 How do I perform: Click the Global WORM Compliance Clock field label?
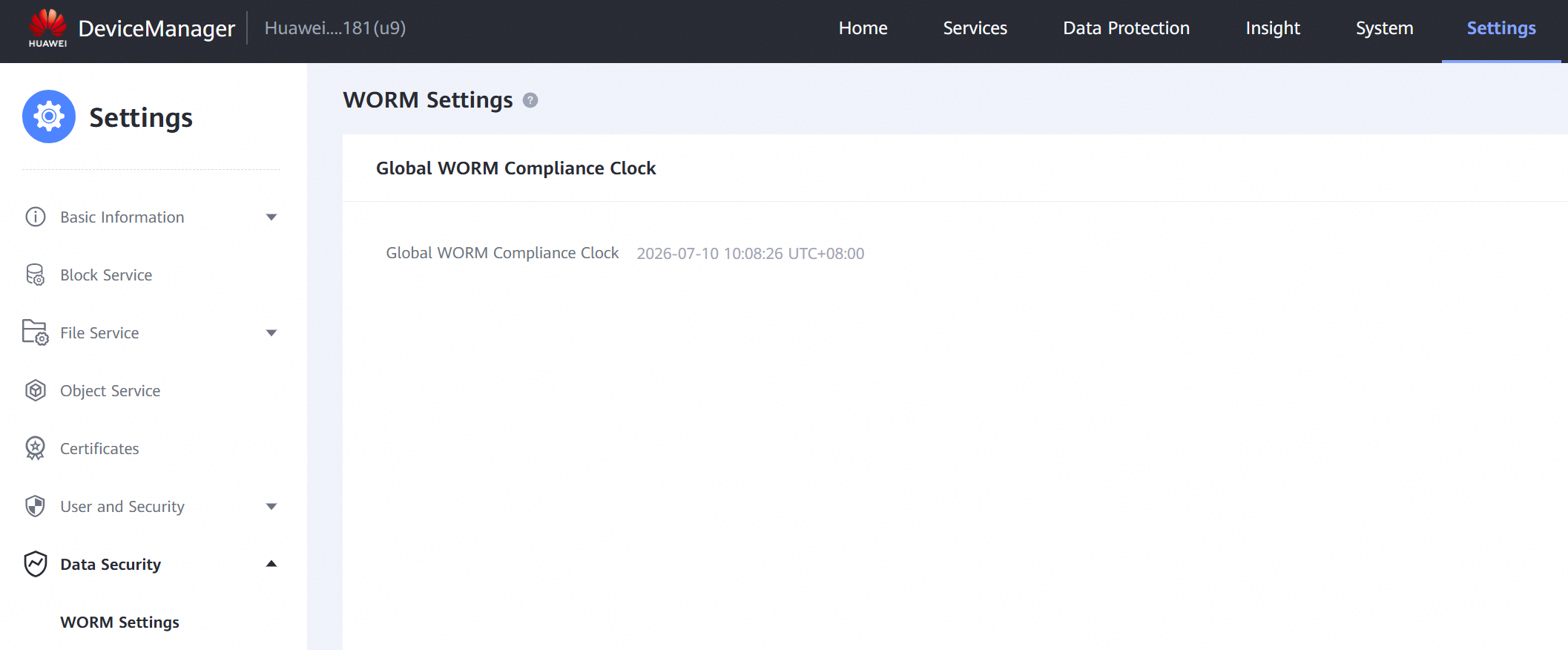(x=502, y=253)
